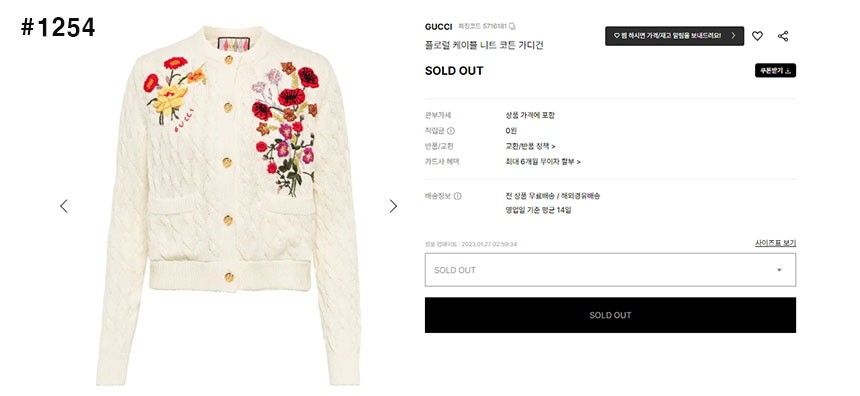Click the floral cardigan product image
860x396 pixels.
[228, 206]
